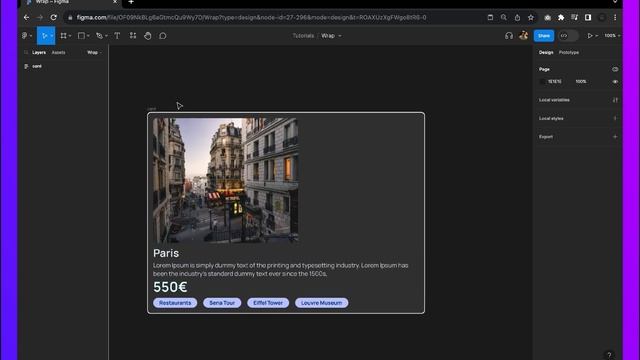The image size is (640, 360).
Task: Click the Paris photo on the card
Action: 225,180
